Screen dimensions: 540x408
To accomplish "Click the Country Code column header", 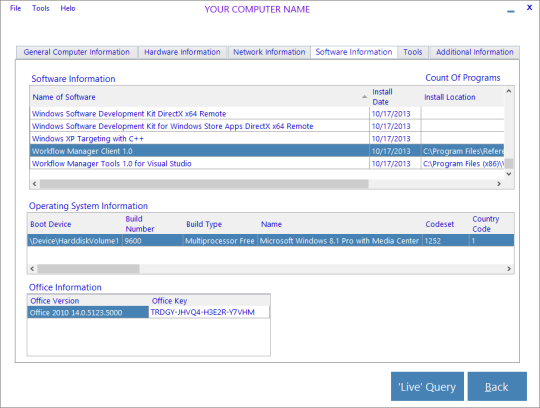I will click(x=491, y=224).
